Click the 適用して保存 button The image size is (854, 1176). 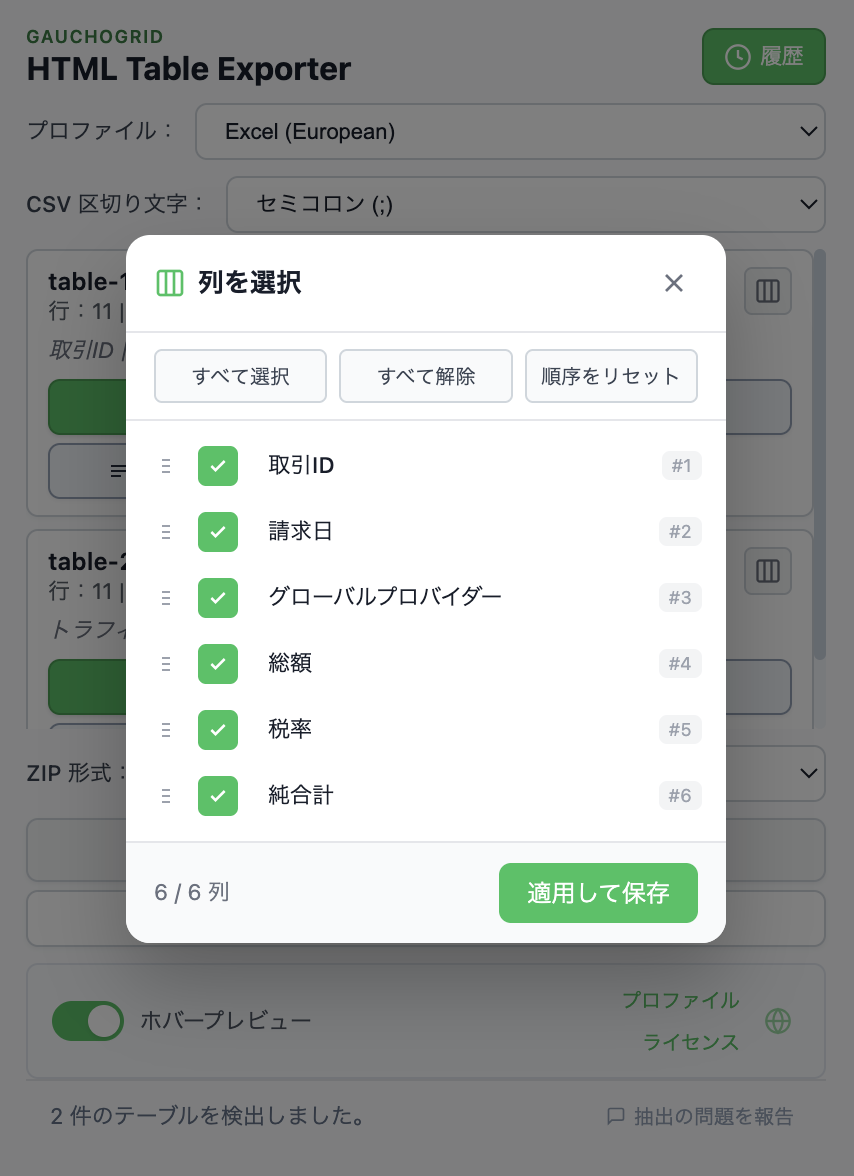pyautogui.click(x=598, y=892)
